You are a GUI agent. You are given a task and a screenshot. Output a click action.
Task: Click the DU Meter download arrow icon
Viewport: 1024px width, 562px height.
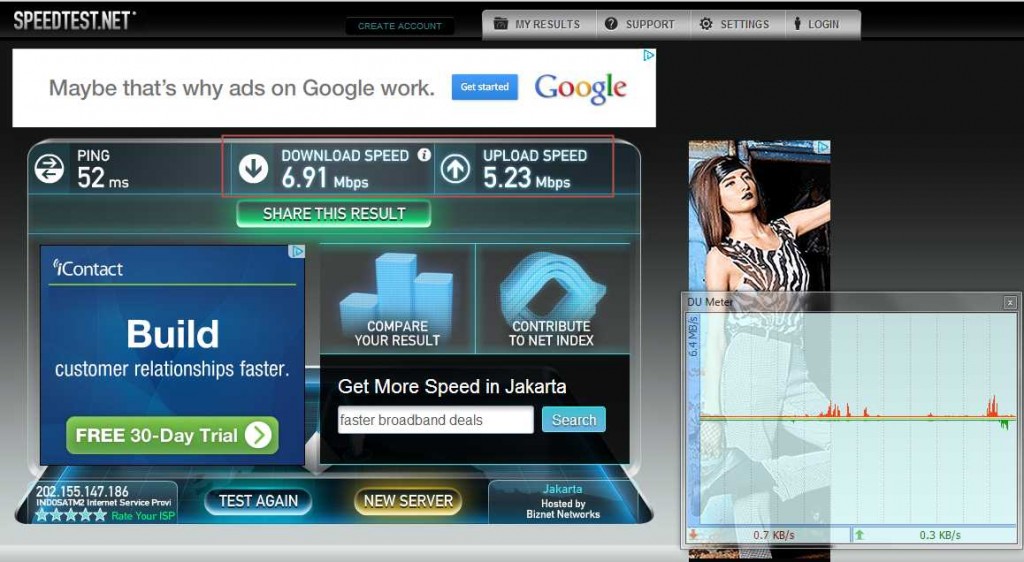693,535
